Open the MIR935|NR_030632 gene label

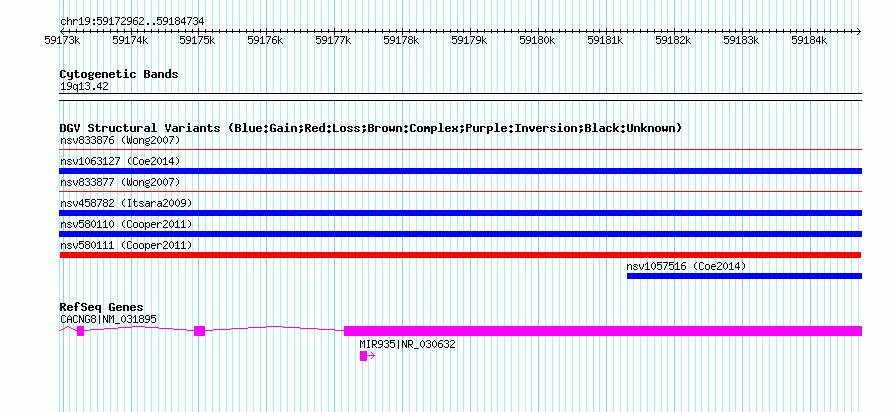click(408, 344)
